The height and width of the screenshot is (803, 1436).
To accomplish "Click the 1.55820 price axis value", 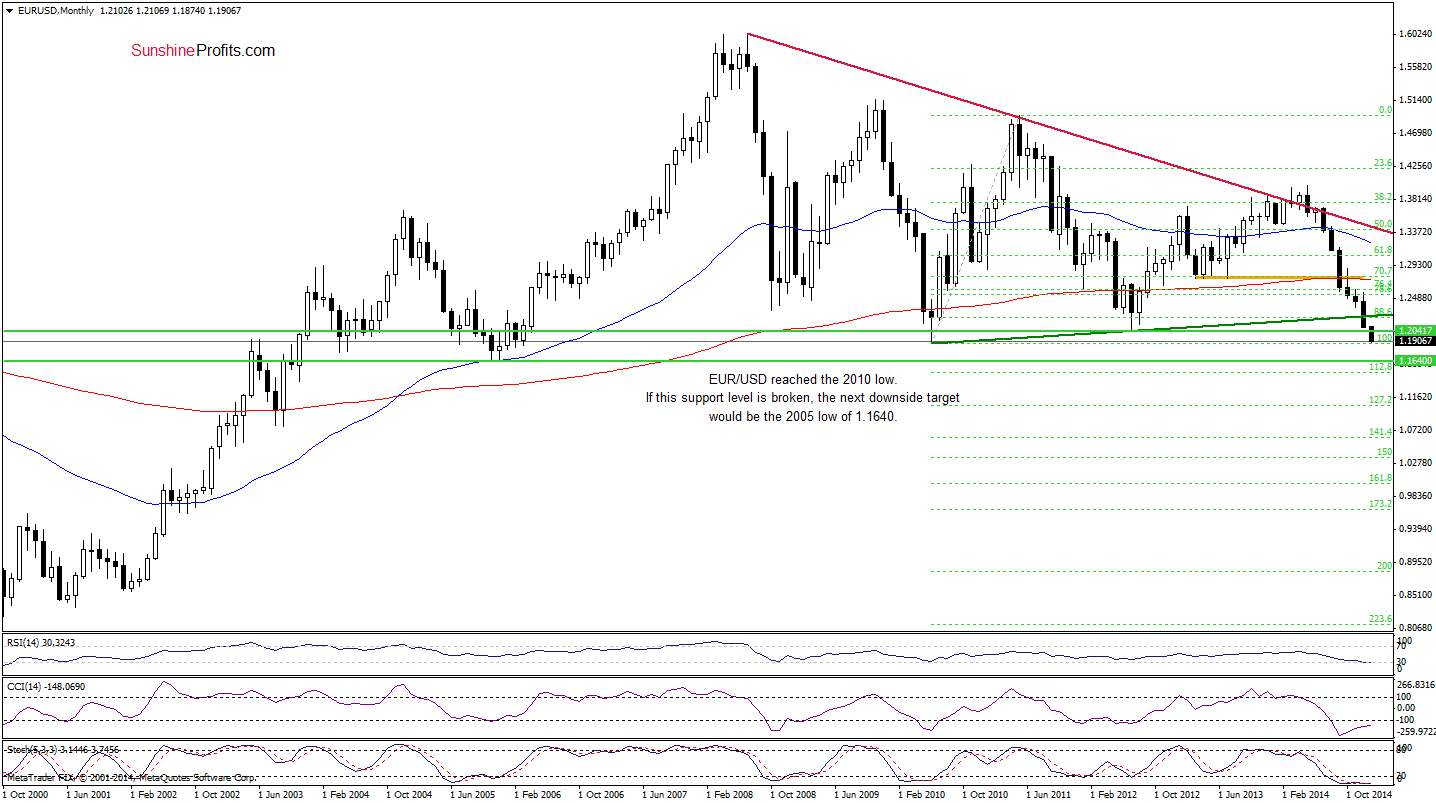I will pyautogui.click(x=1414, y=66).
